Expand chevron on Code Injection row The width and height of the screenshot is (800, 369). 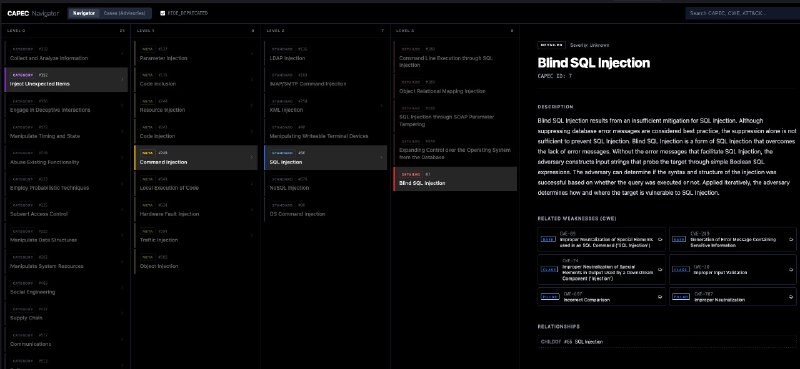click(252, 132)
